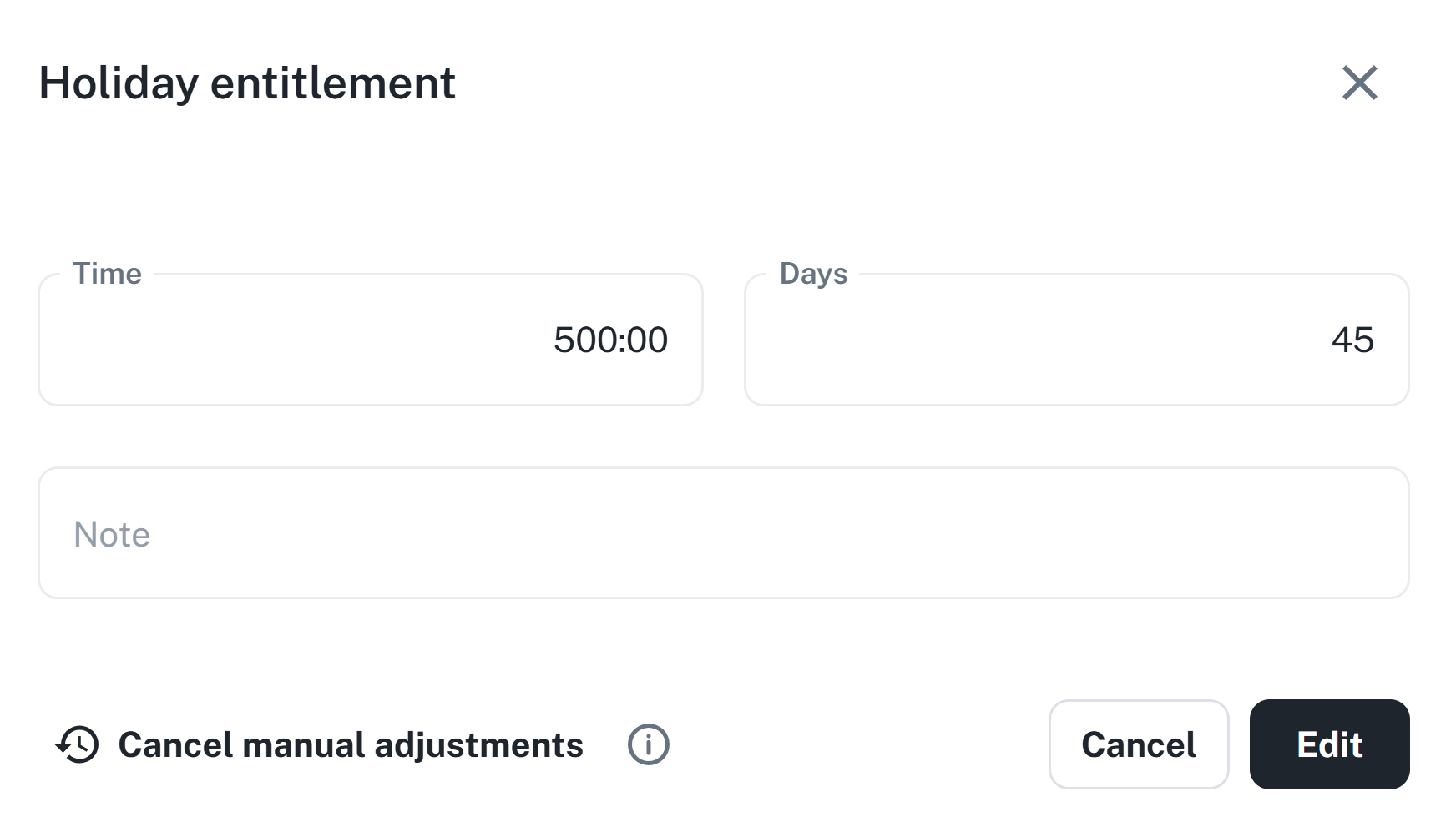Image resolution: width=1456 pixels, height=827 pixels.
Task: Click the history clock restore icon
Action: [78, 744]
